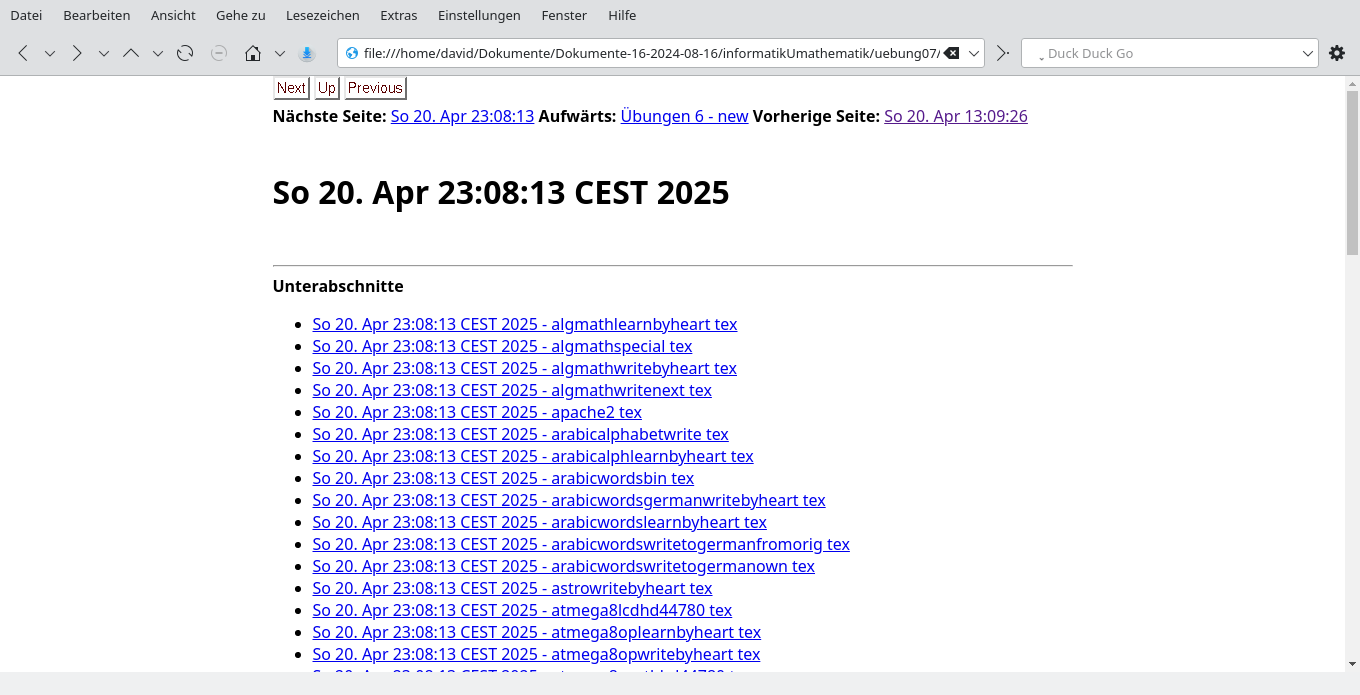Image resolution: width=1360 pixels, height=695 pixels.
Task: Follow the Übungen 6 - new link
Action: tap(684, 116)
